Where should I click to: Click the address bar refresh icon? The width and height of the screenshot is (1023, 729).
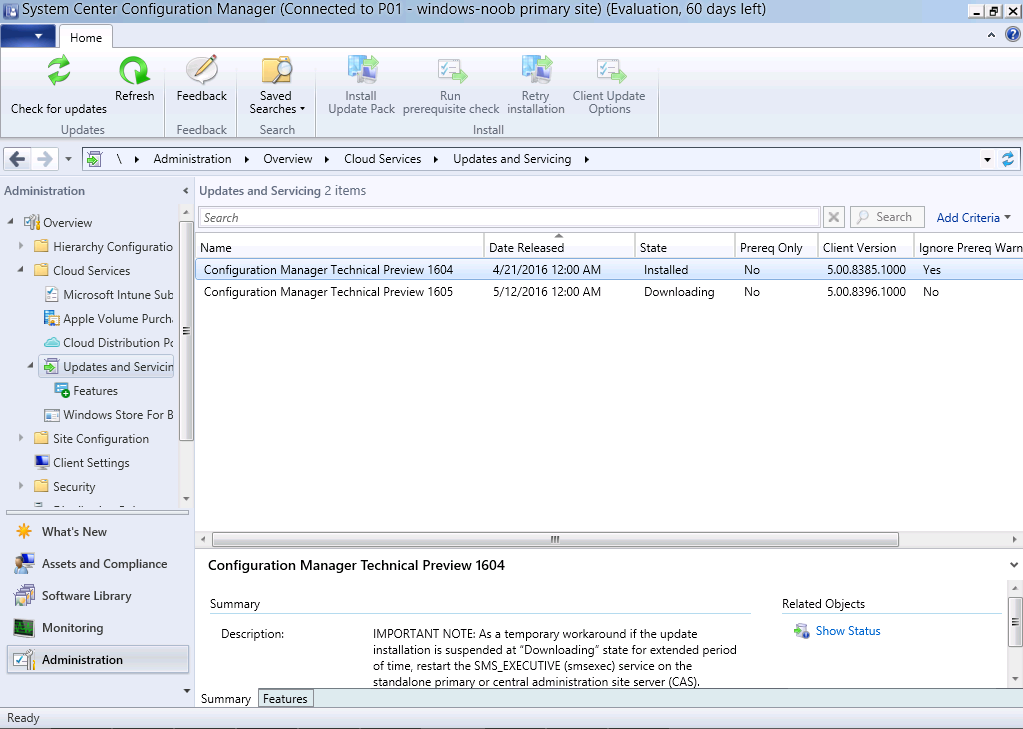pos(1008,159)
